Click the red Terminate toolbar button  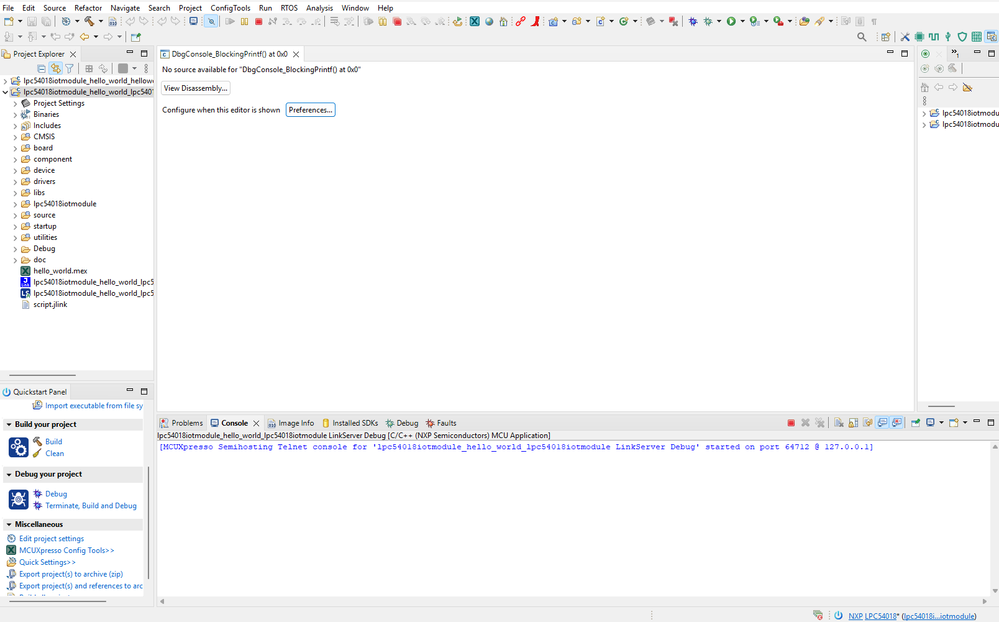pyautogui.click(x=259, y=21)
